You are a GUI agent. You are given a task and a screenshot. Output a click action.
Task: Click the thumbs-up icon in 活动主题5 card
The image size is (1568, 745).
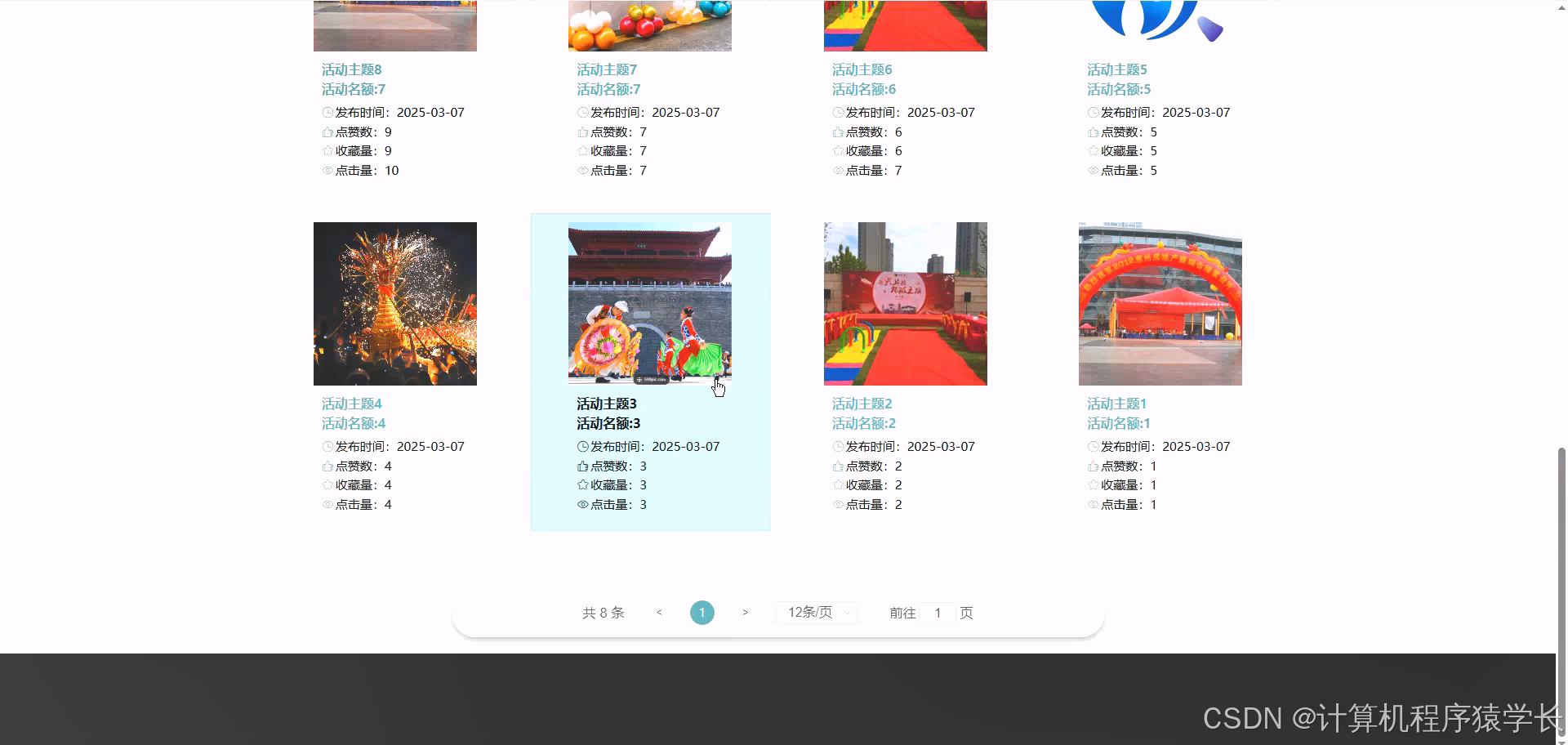point(1094,132)
